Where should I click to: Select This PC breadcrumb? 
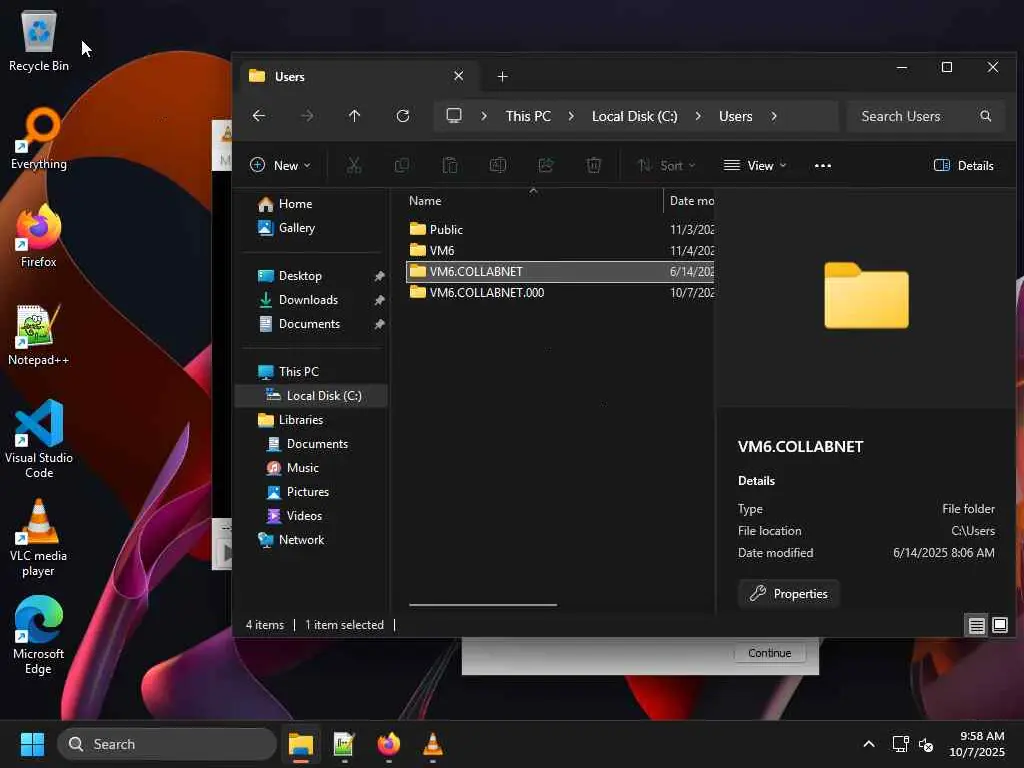pyautogui.click(x=528, y=116)
